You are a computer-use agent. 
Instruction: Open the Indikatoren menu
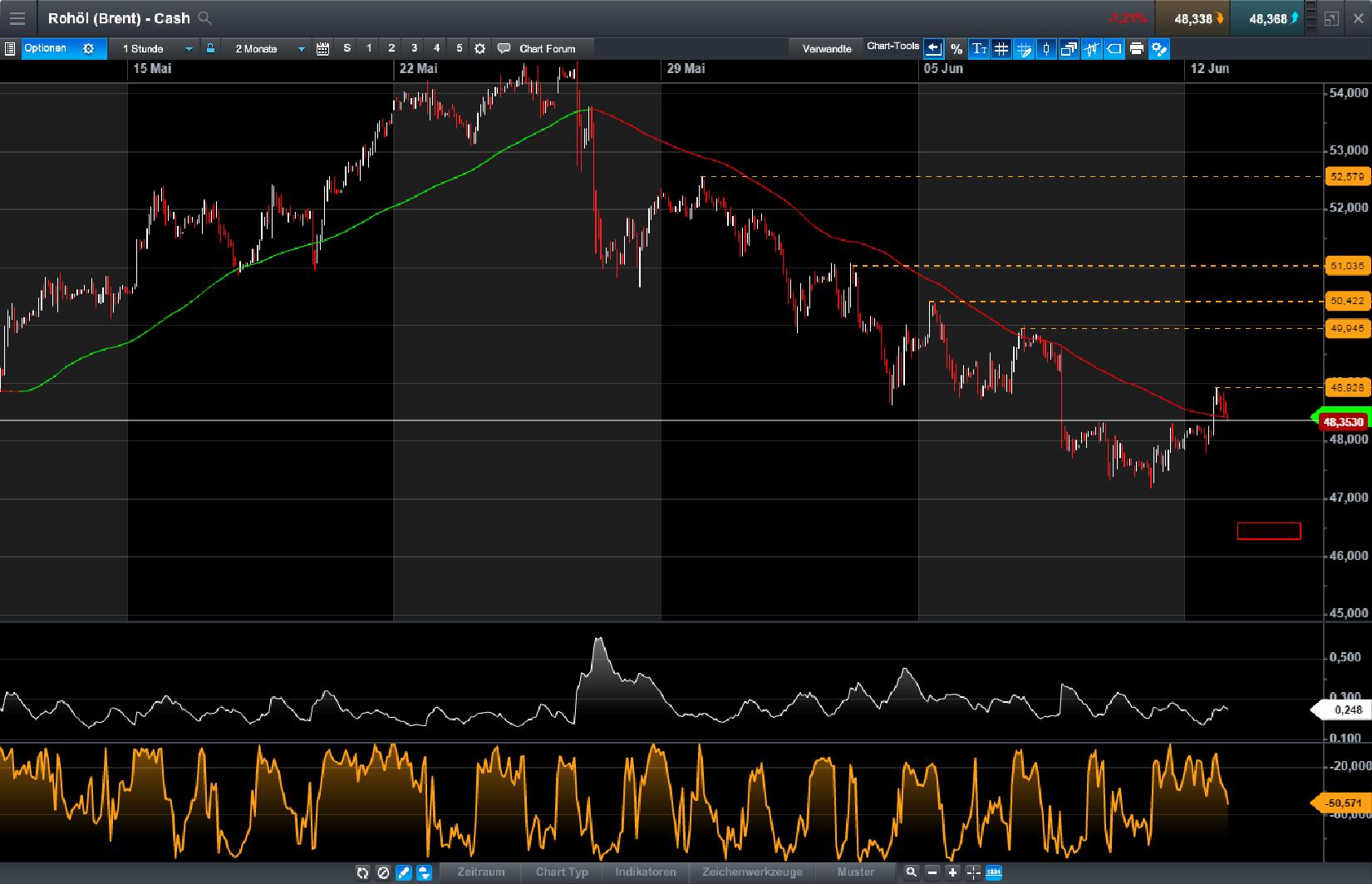(645, 873)
